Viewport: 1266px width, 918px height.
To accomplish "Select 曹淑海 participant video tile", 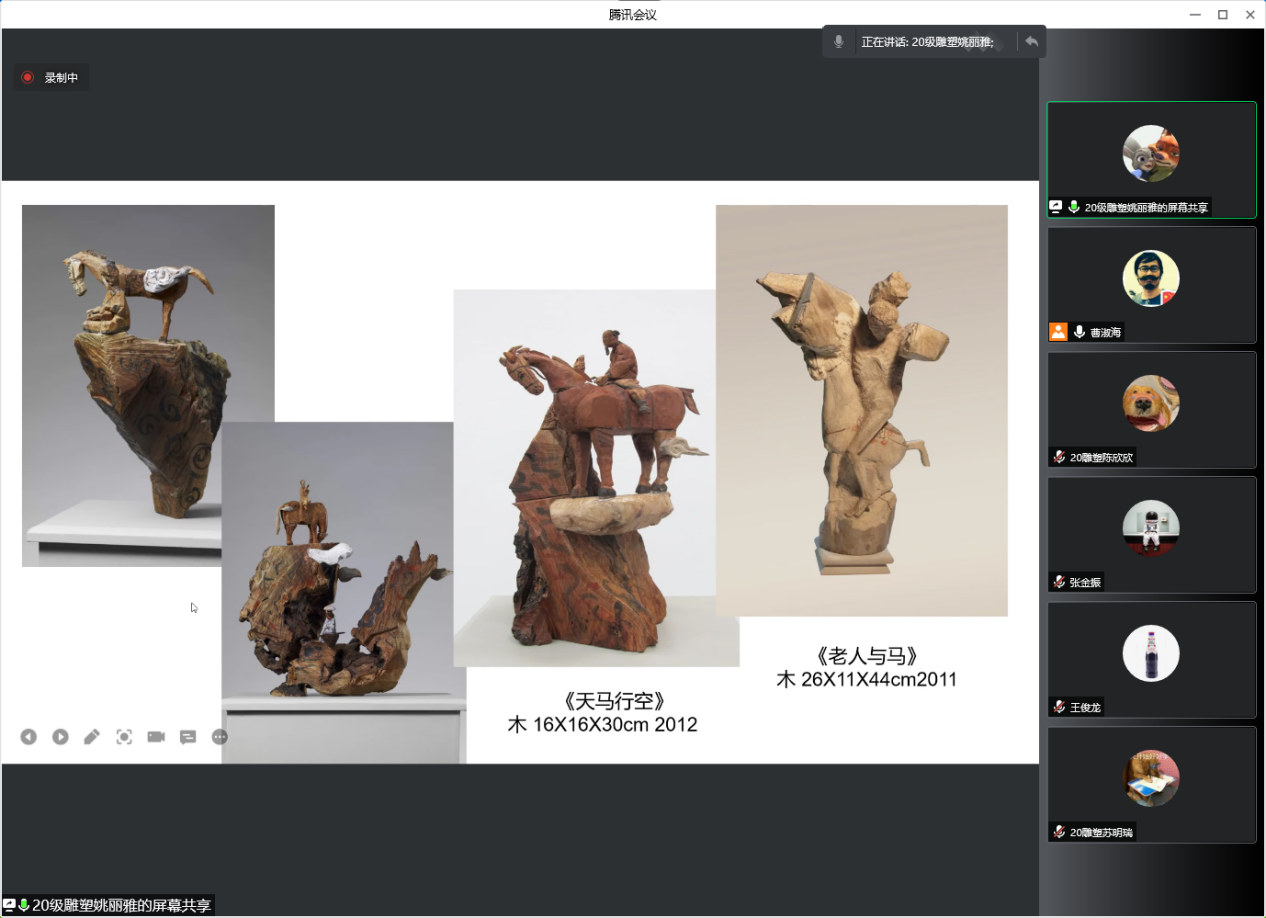I will coord(1151,284).
